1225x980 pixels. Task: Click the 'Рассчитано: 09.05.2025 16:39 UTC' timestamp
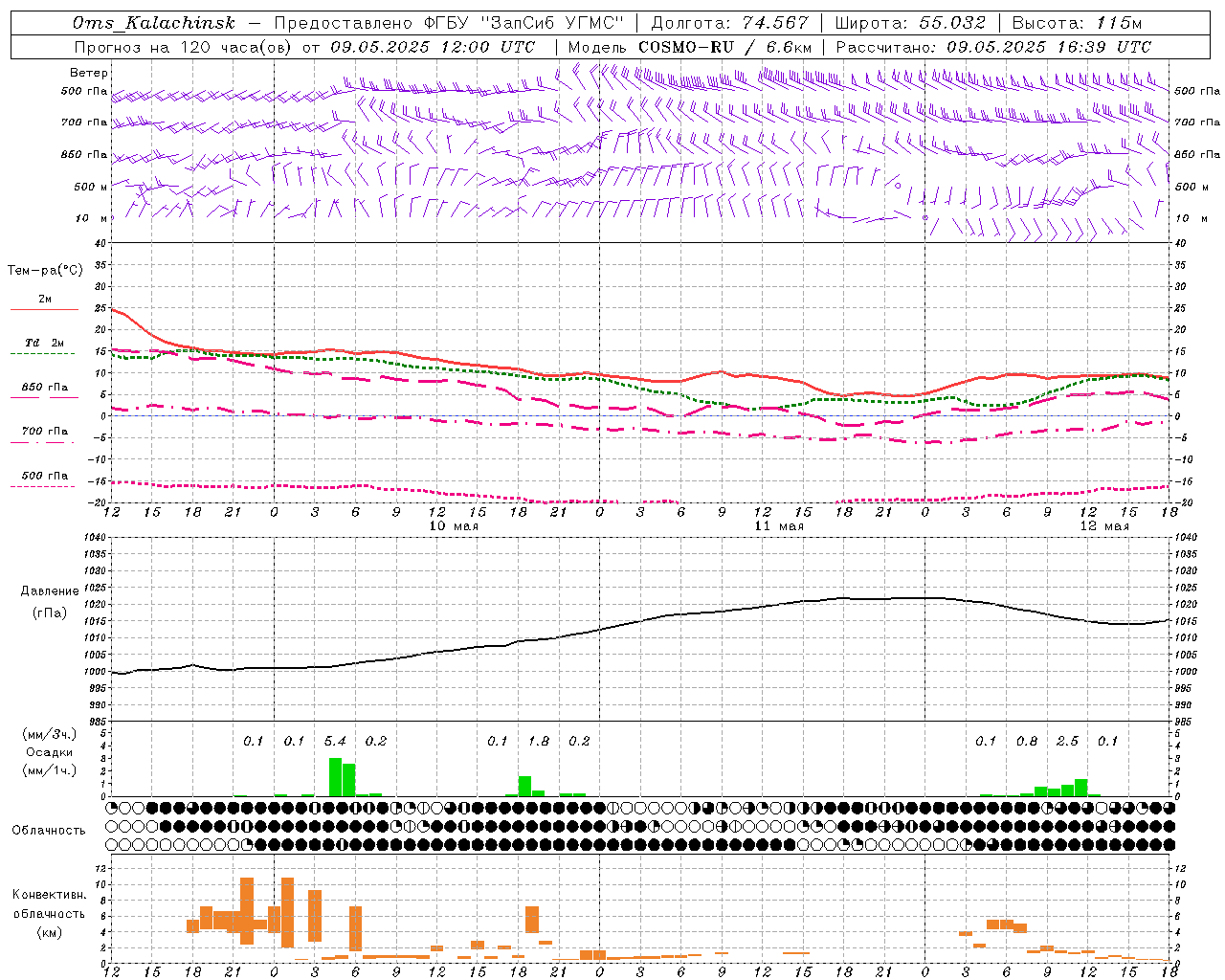click(x=993, y=47)
